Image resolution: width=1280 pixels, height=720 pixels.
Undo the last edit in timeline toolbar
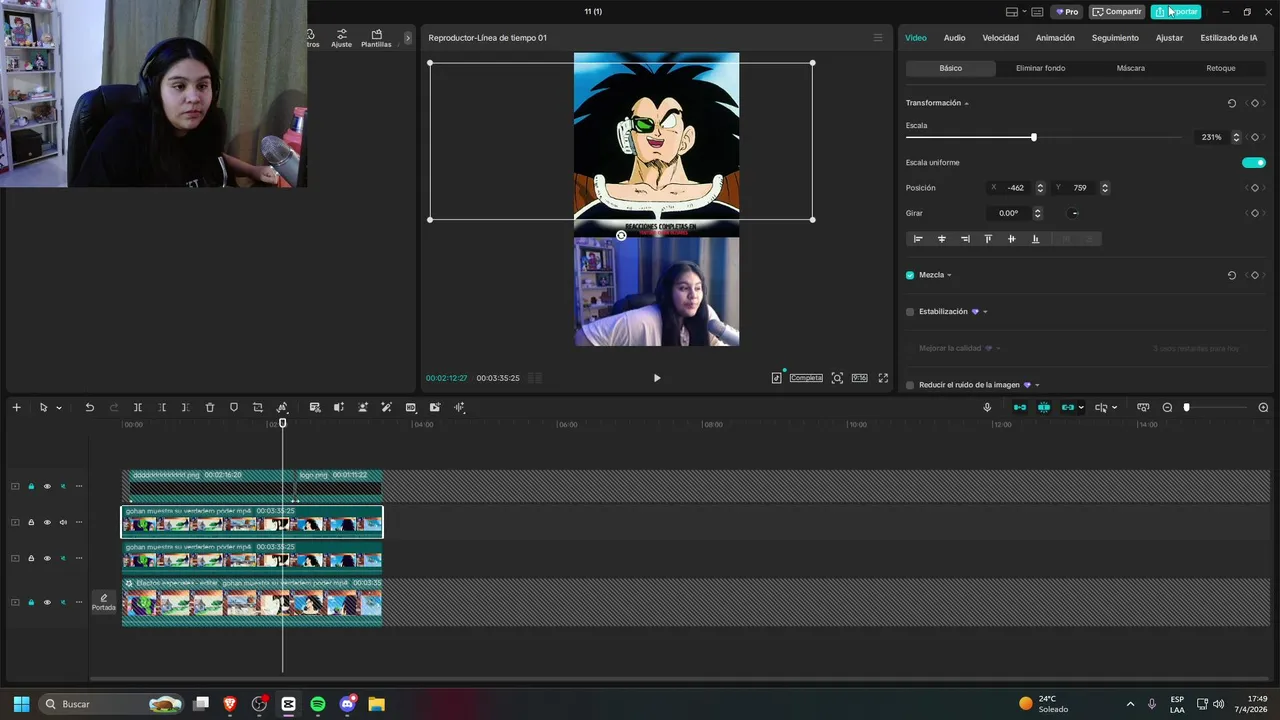pos(89,407)
